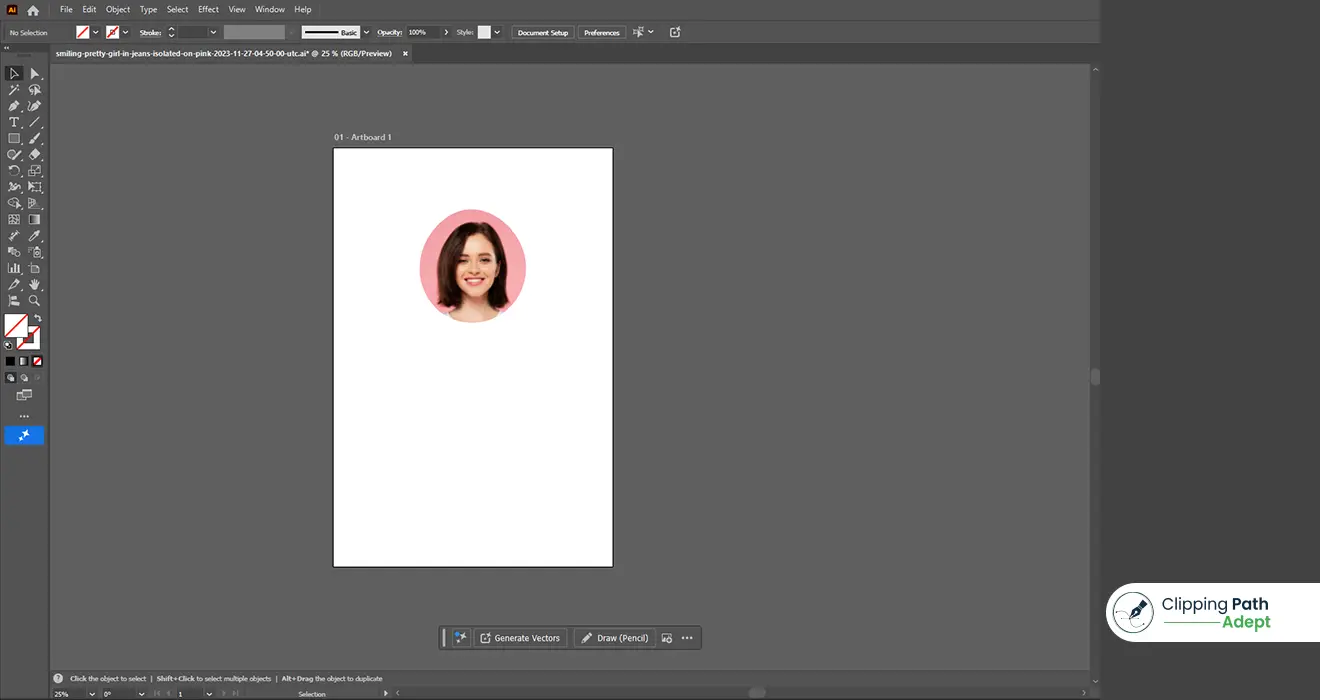The height and width of the screenshot is (700, 1320).
Task: Select the Zoom tool
Action: pyautogui.click(x=34, y=300)
